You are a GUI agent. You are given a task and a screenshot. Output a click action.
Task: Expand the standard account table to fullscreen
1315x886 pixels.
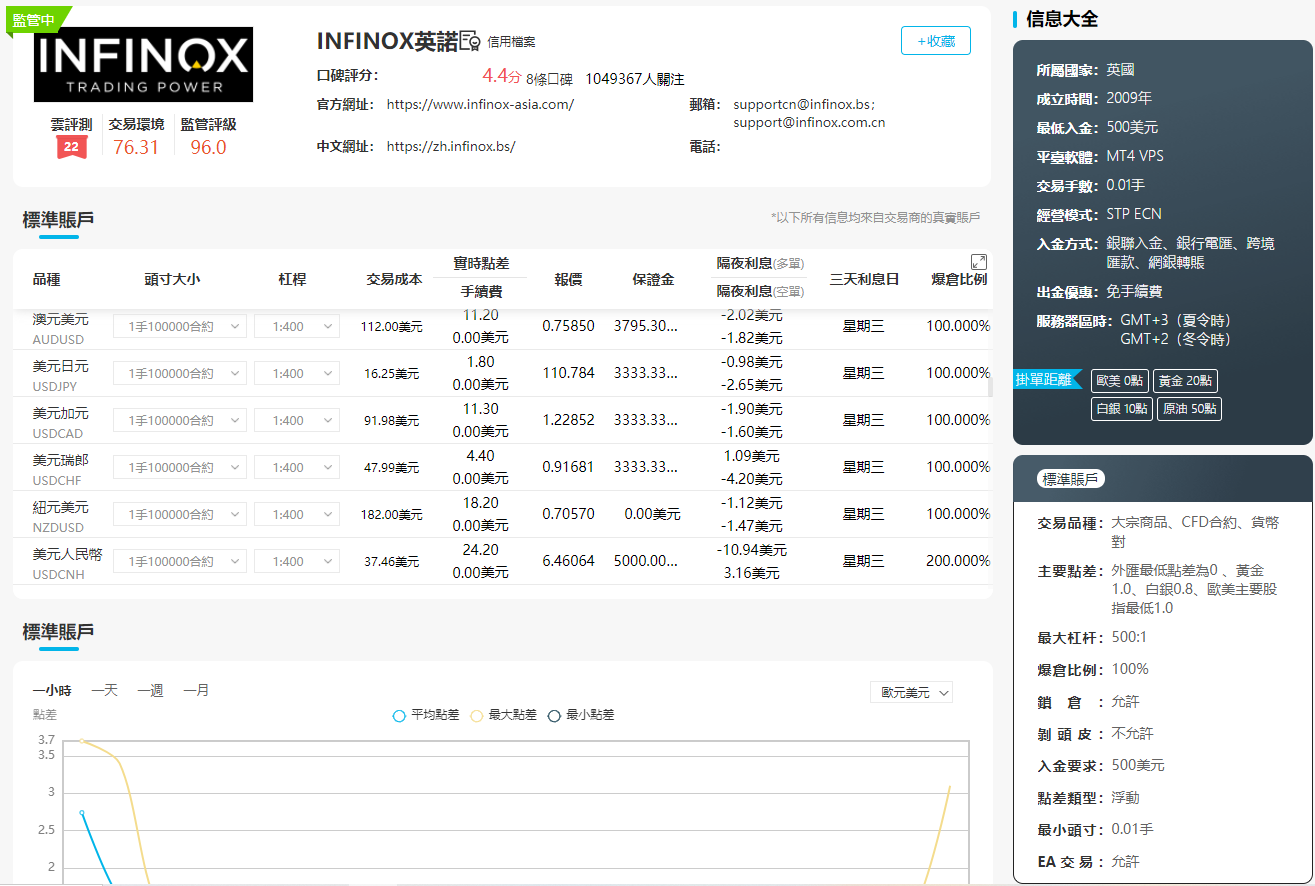coord(979,260)
